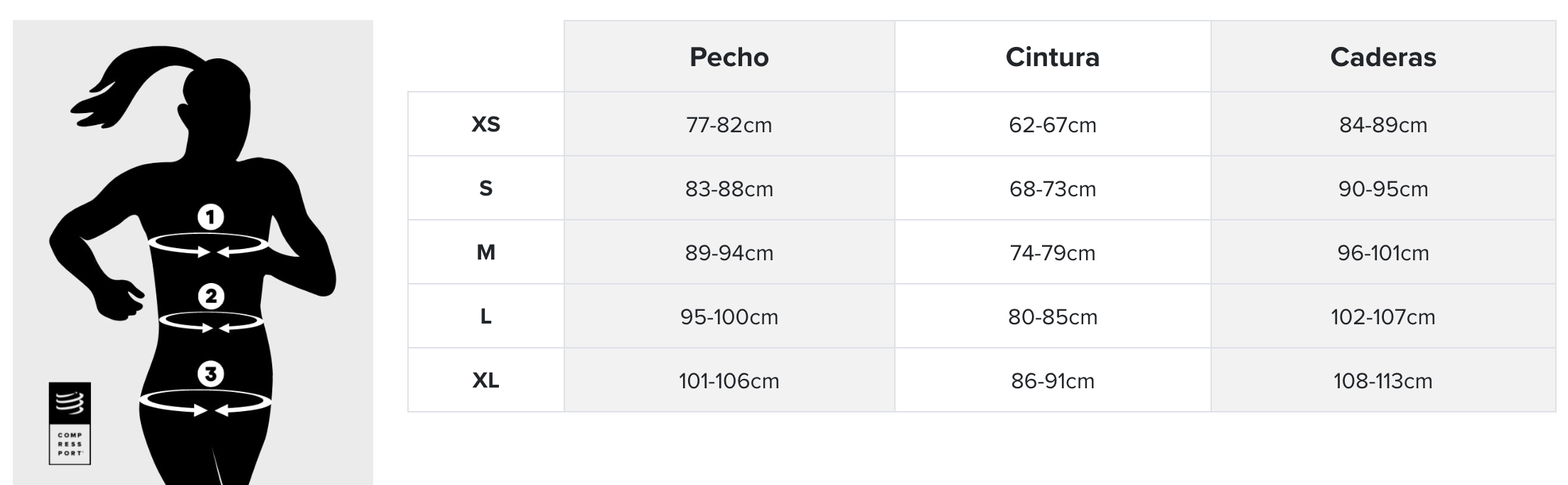Click the 89-94cm chest cell
This screenshot has height=485, width=1568.
(x=729, y=252)
